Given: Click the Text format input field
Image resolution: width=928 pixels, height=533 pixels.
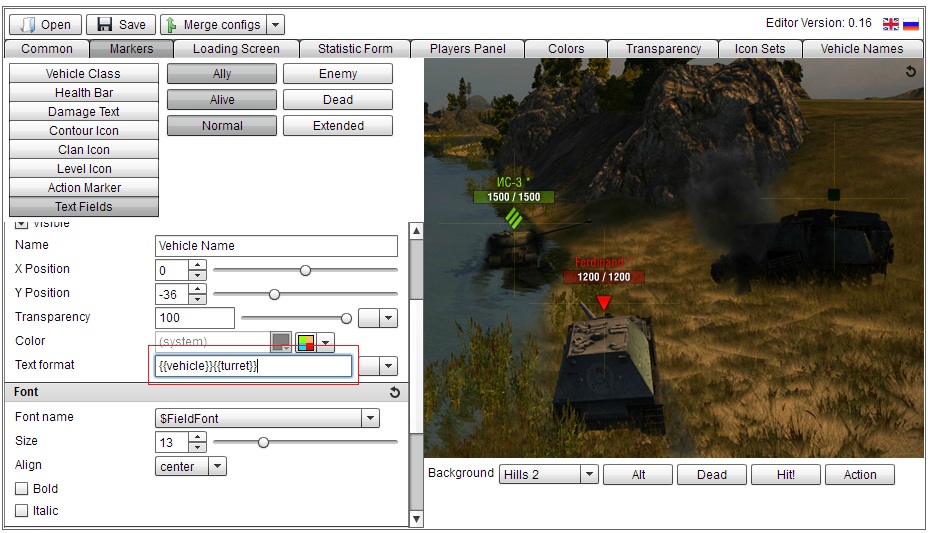Looking at the screenshot, I should click(x=253, y=366).
